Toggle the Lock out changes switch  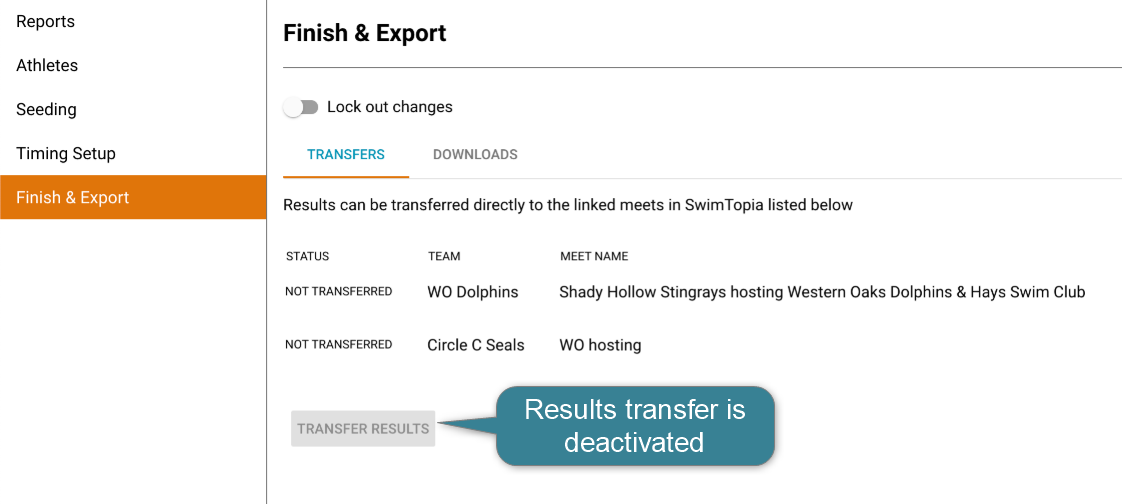coord(300,107)
